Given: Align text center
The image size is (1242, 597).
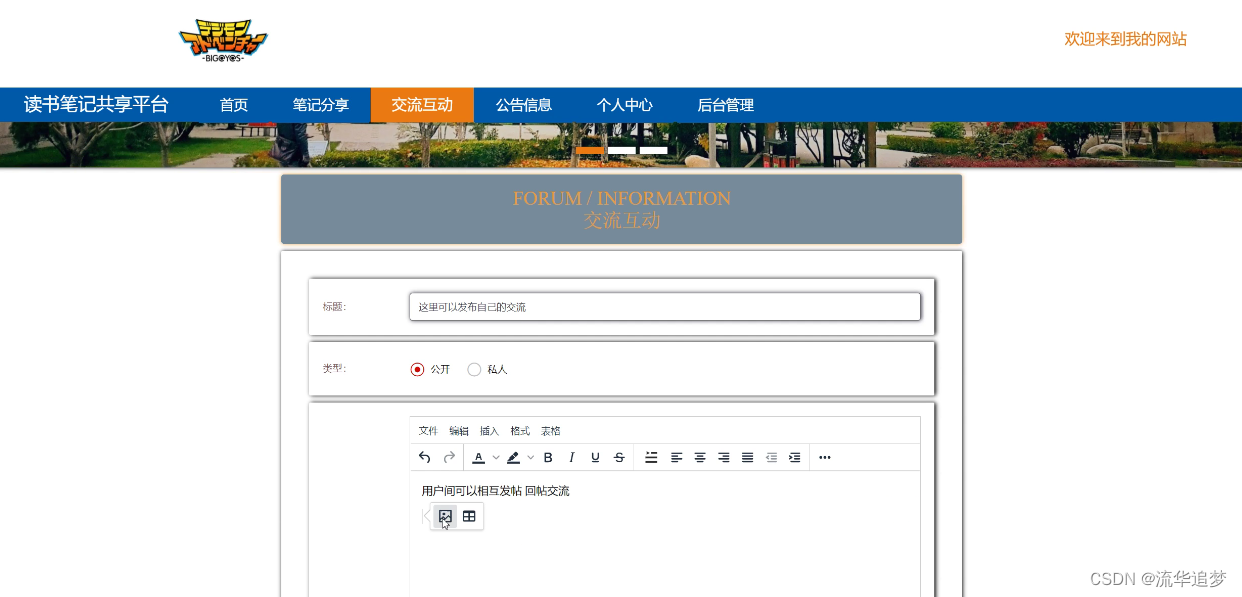Looking at the screenshot, I should tap(700, 458).
